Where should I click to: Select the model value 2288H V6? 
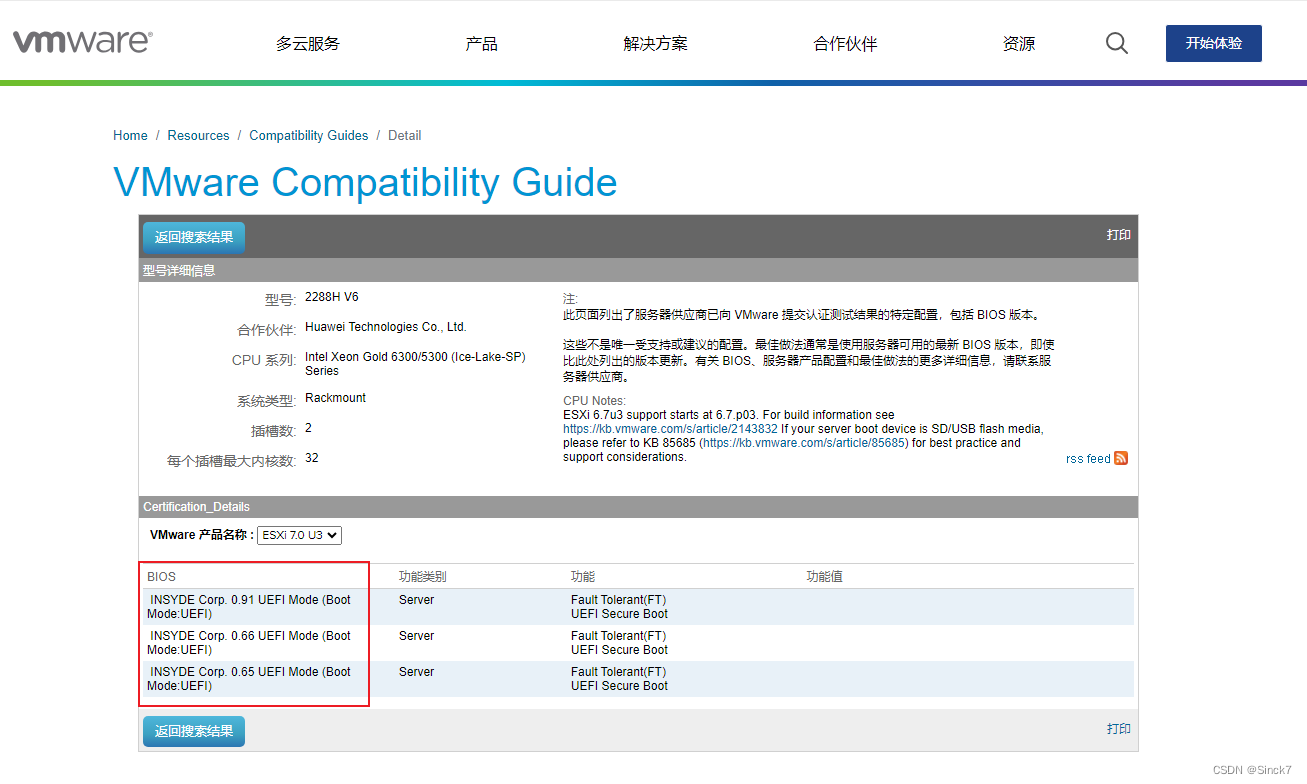332,297
